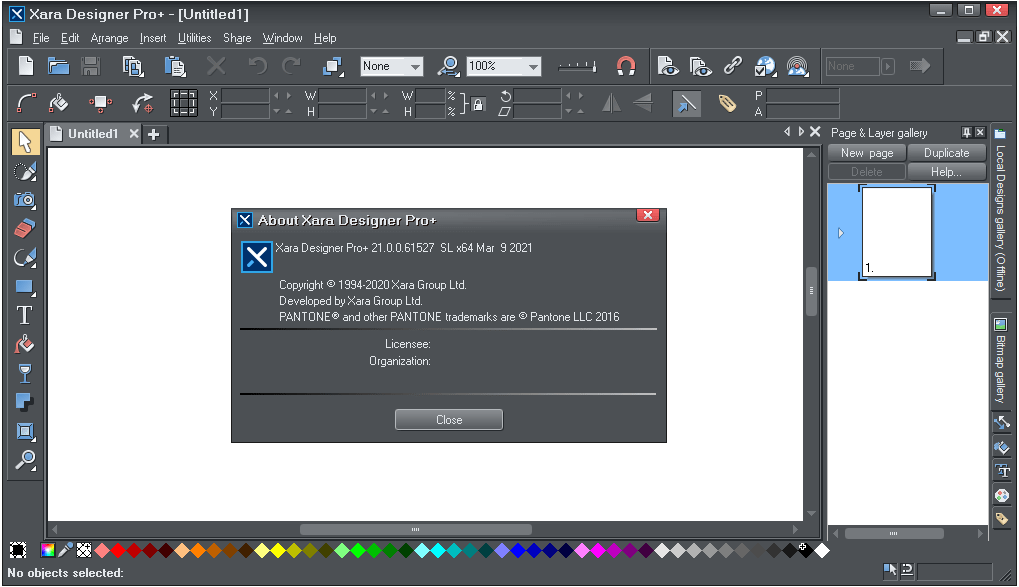Select the Photo camera tool
Screen dimensions: 1019x587
point(25,200)
